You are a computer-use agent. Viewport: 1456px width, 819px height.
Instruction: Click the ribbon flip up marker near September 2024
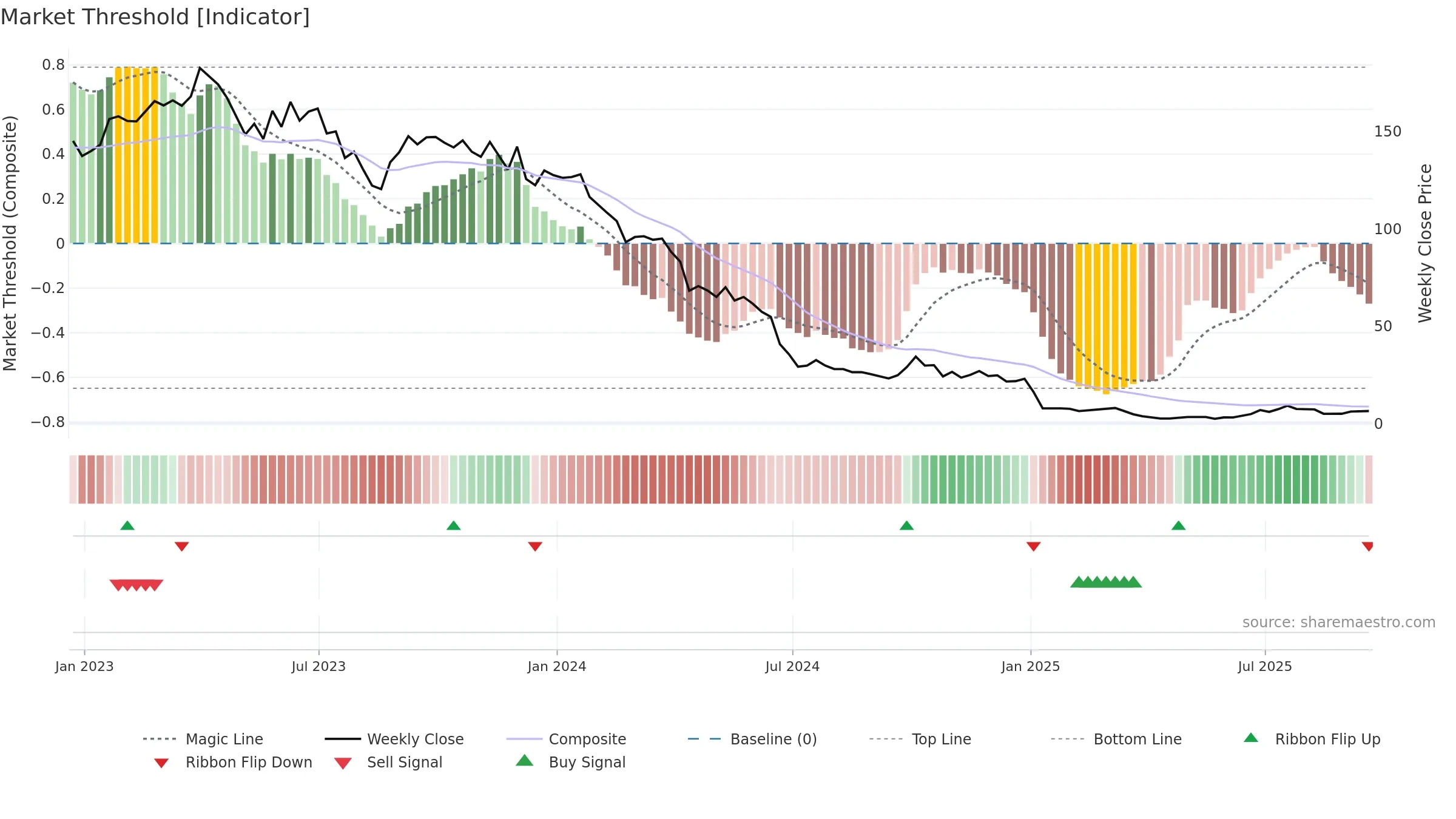(906, 525)
